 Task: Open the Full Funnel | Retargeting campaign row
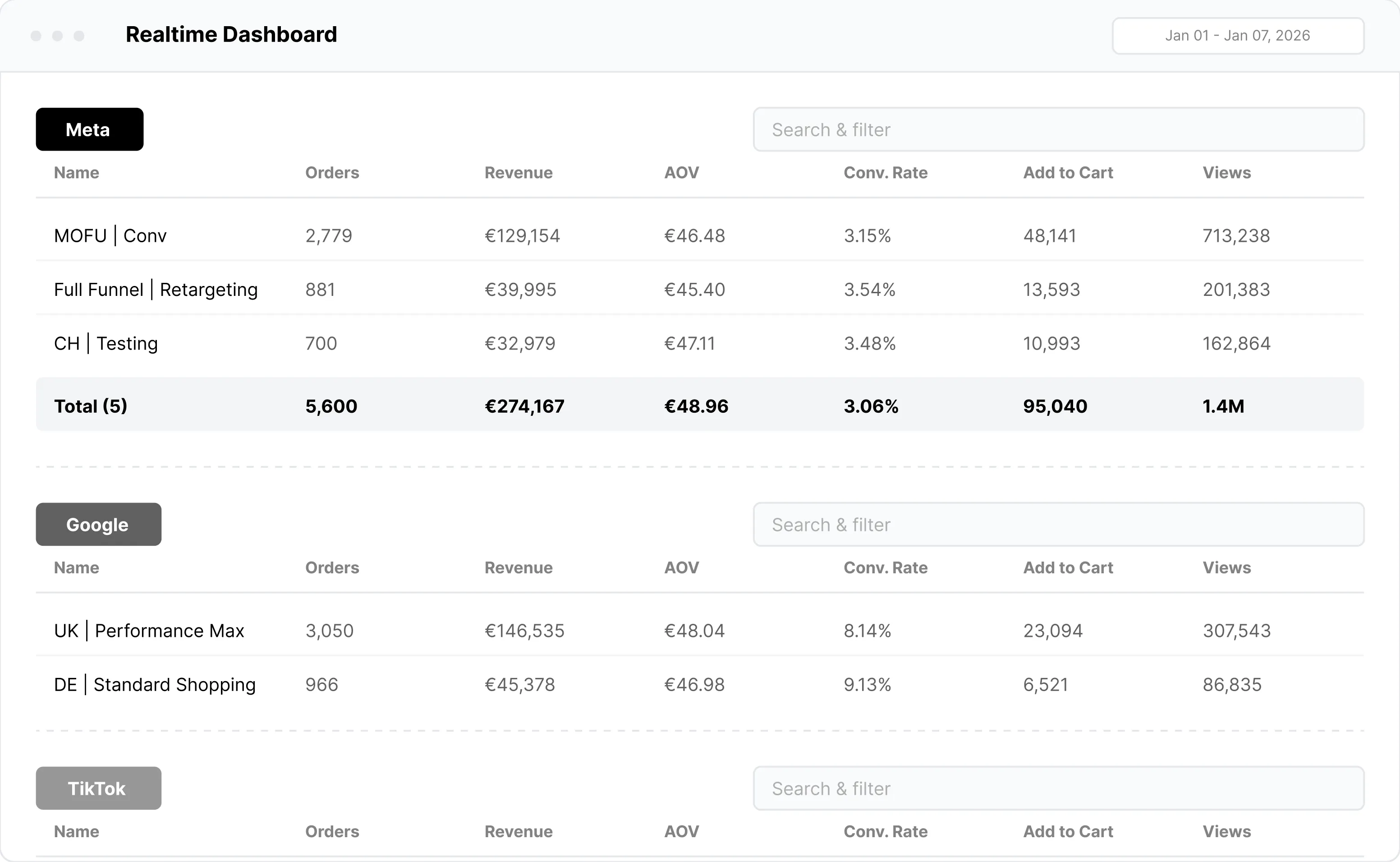click(x=156, y=290)
